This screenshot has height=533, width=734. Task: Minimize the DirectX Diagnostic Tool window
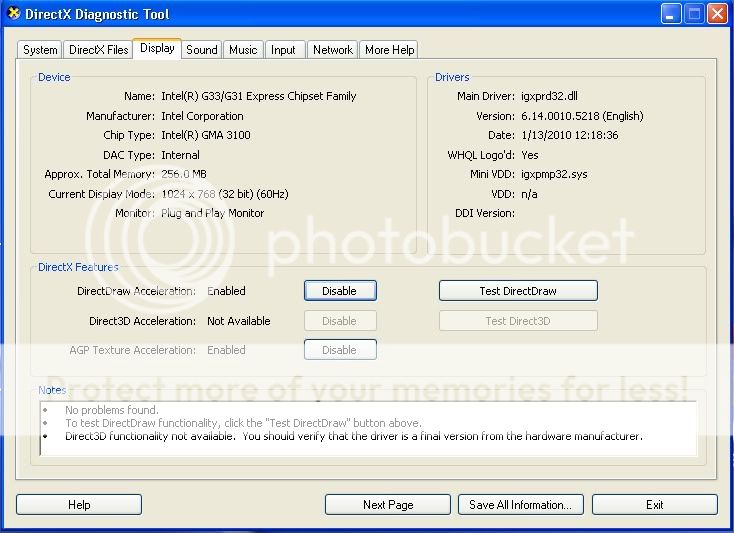tap(671, 14)
